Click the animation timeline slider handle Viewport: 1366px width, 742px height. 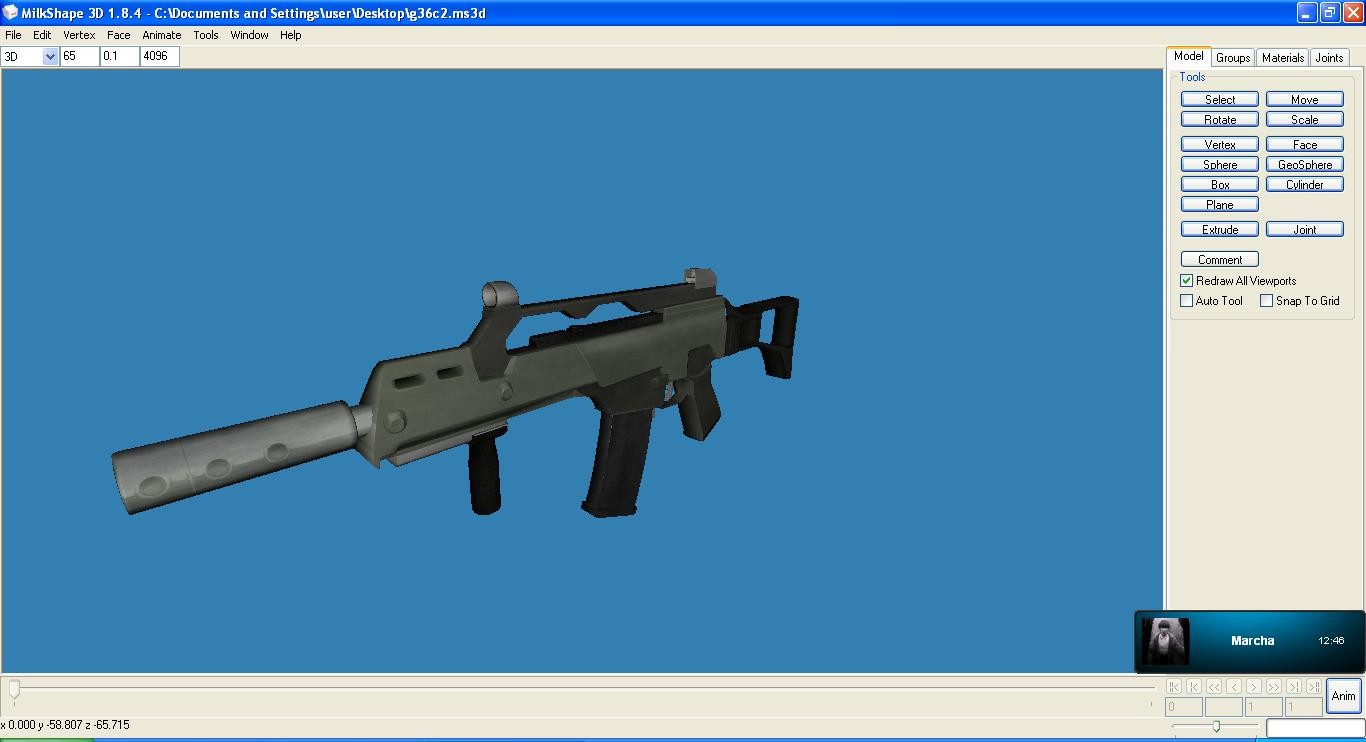pos(14,689)
